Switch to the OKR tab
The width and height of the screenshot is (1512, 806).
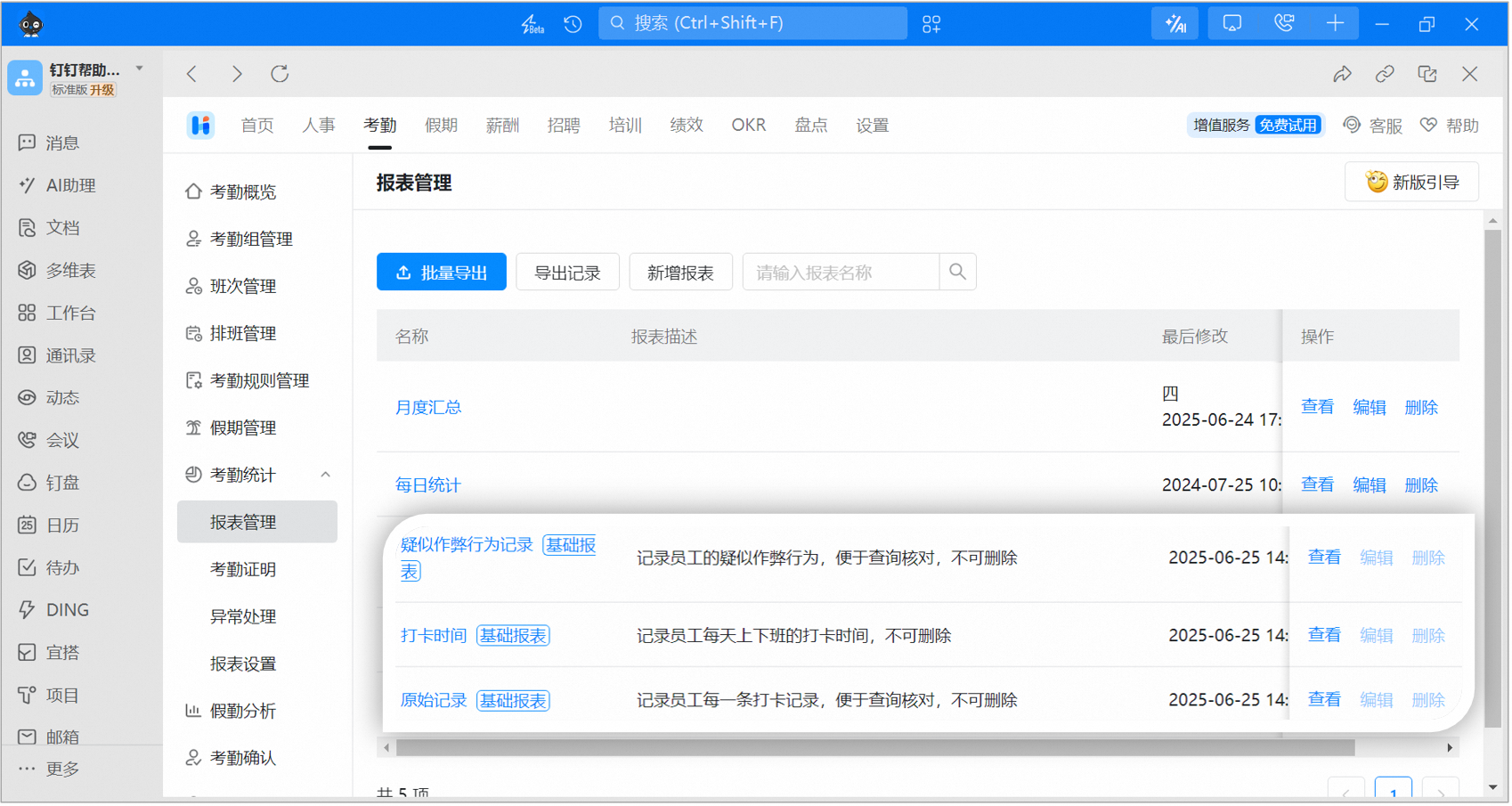tap(749, 126)
